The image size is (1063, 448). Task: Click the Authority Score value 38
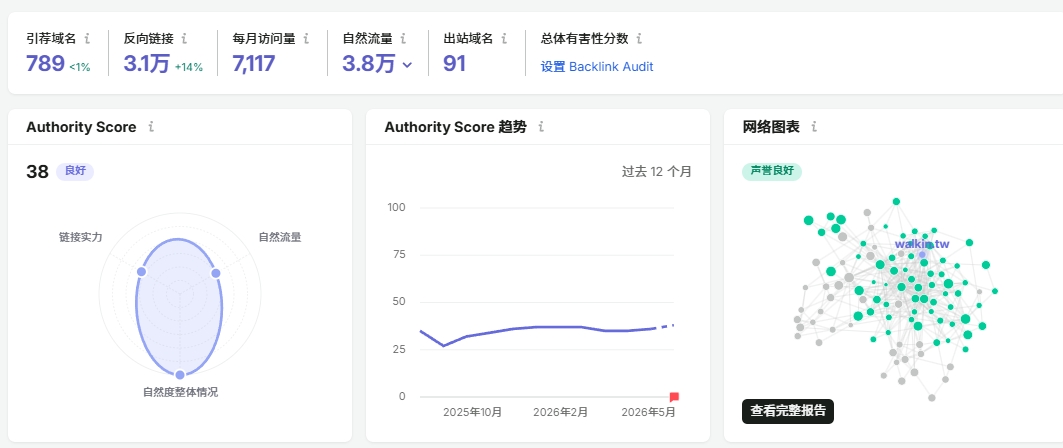point(37,172)
